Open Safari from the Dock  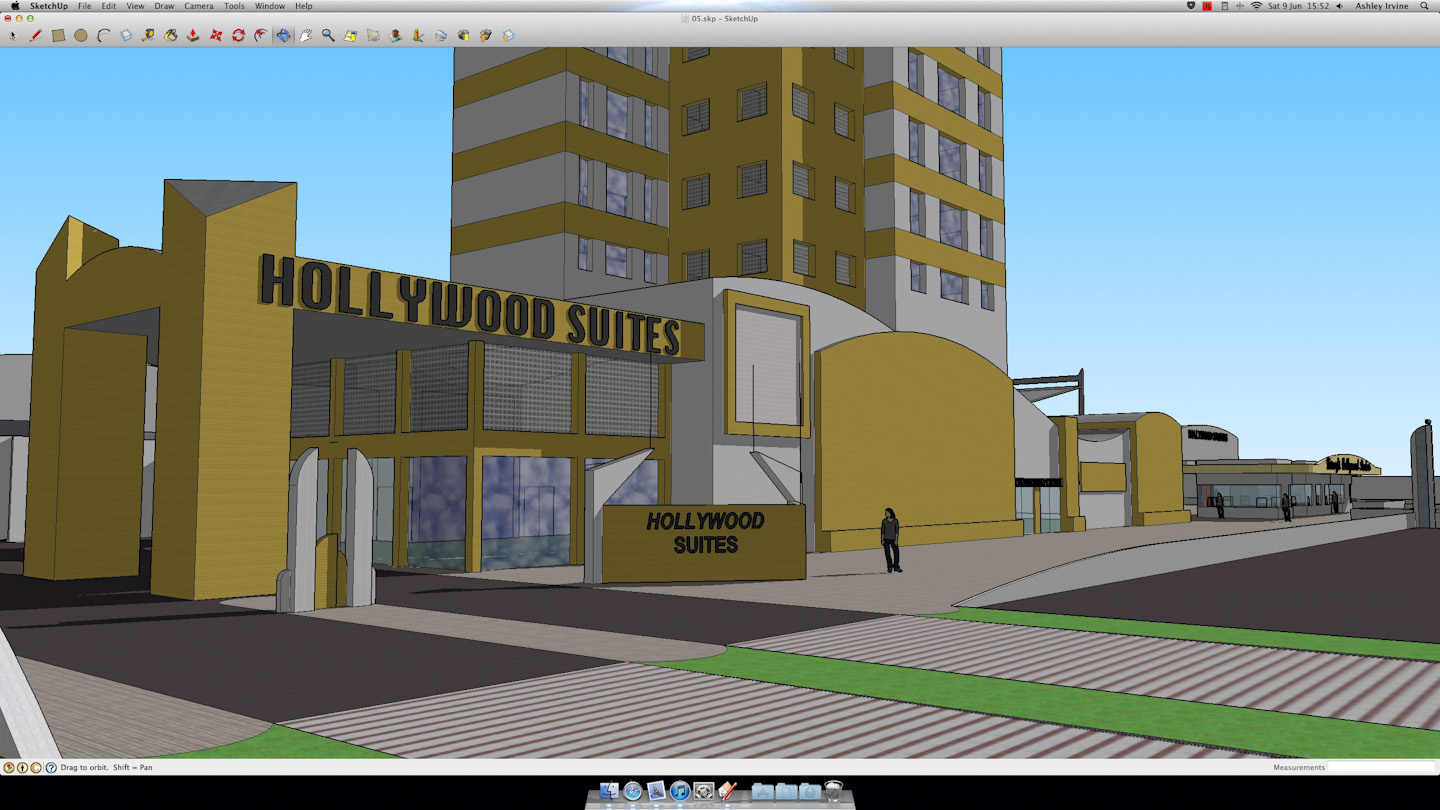point(632,791)
